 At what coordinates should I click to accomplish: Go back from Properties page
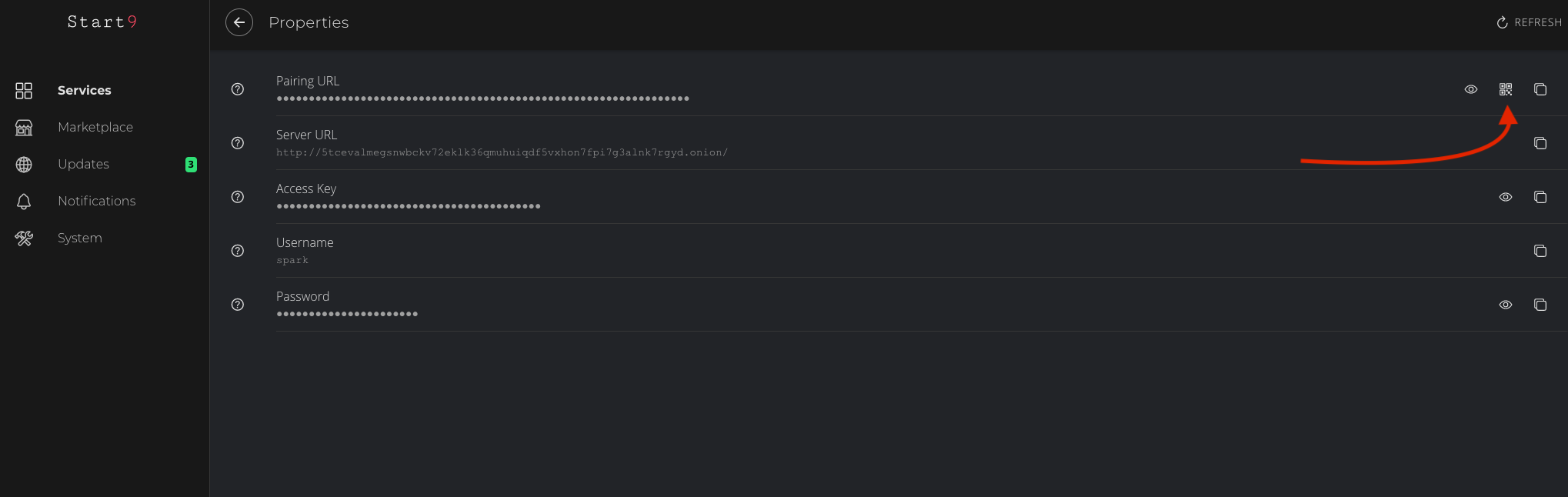(239, 22)
